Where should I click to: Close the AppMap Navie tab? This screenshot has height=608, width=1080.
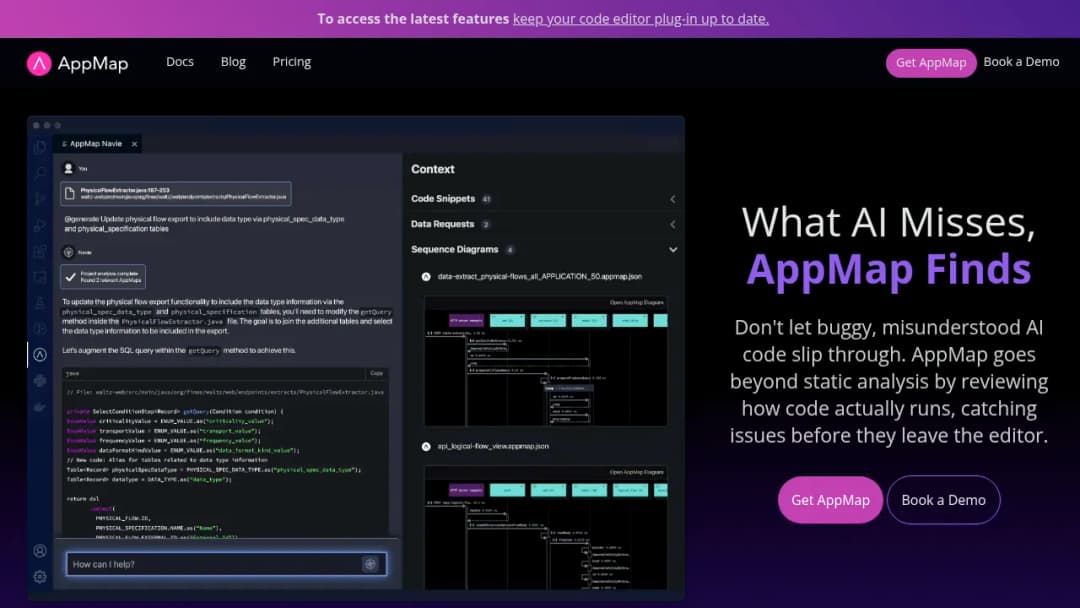point(134,144)
